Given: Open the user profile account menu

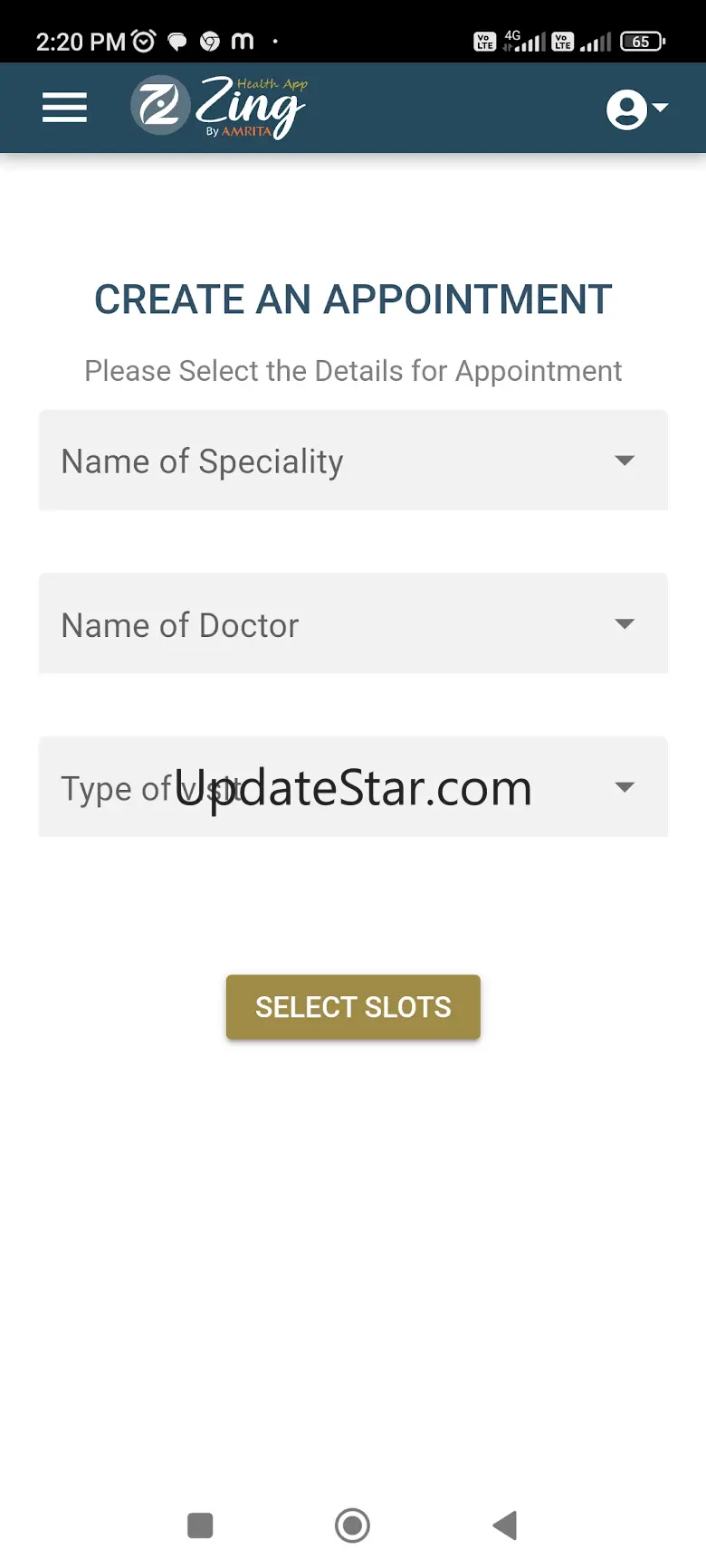Looking at the screenshot, I should pos(635,109).
